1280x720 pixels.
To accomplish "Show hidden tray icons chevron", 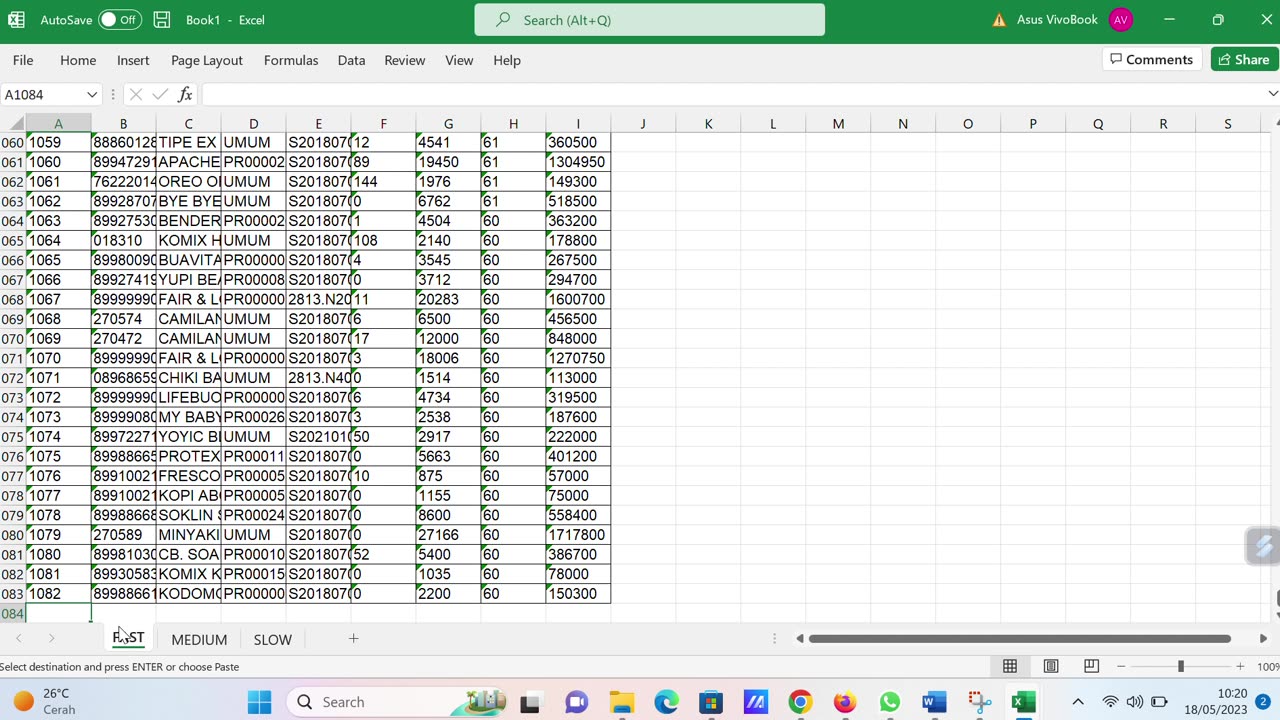I will click(1078, 702).
